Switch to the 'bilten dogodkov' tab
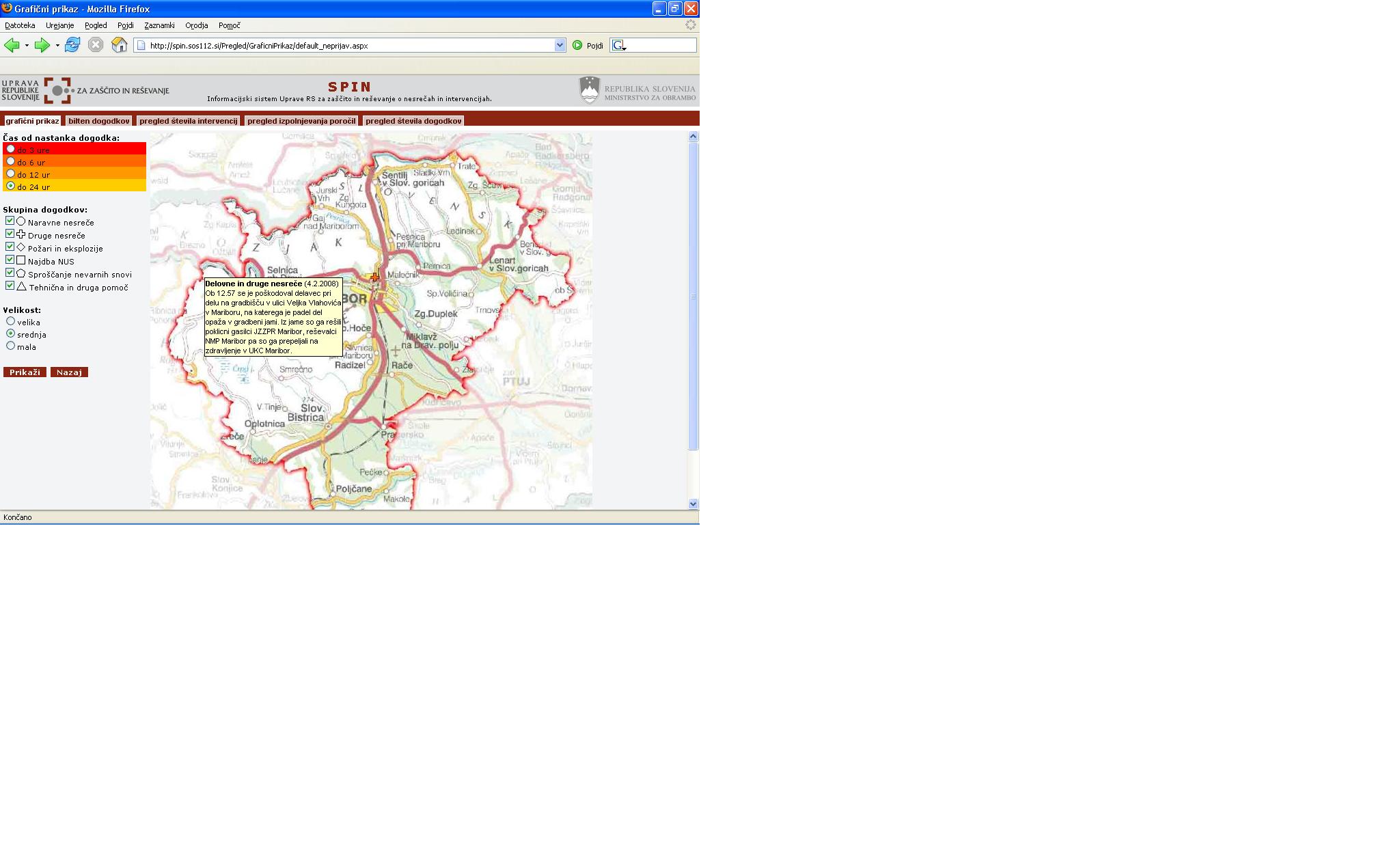This screenshot has height=850, width=1400. tap(98, 121)
